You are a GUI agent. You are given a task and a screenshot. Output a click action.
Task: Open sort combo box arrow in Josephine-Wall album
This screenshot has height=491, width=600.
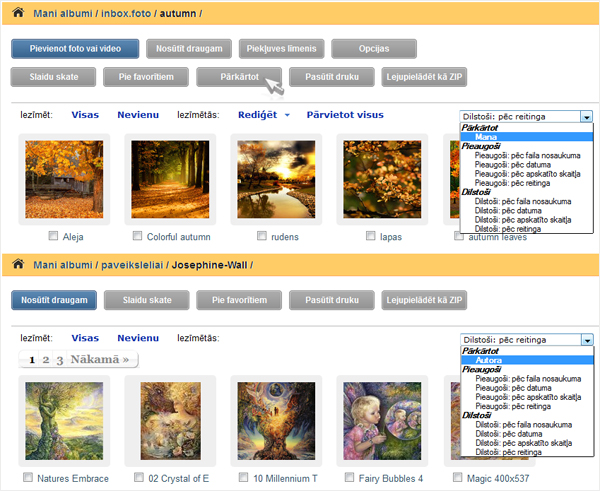[x=587, y=339]
